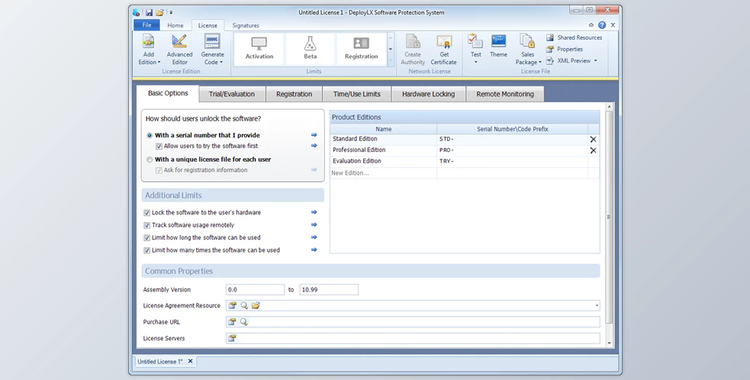
Task: Toggle 'Lock the software to the user's hardware'
Action: point(147,212)
